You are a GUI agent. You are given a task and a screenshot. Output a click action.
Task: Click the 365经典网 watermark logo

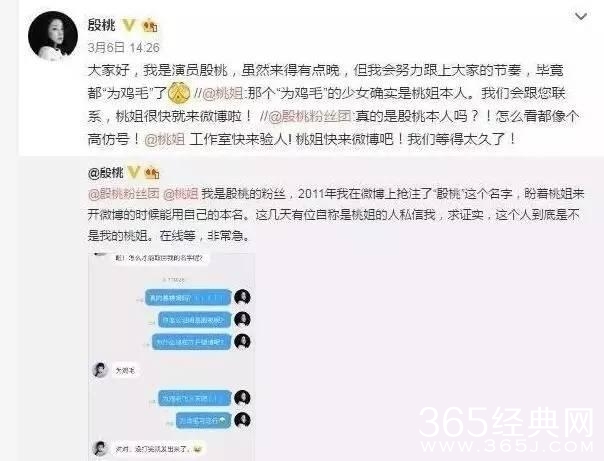click(507, 429)
